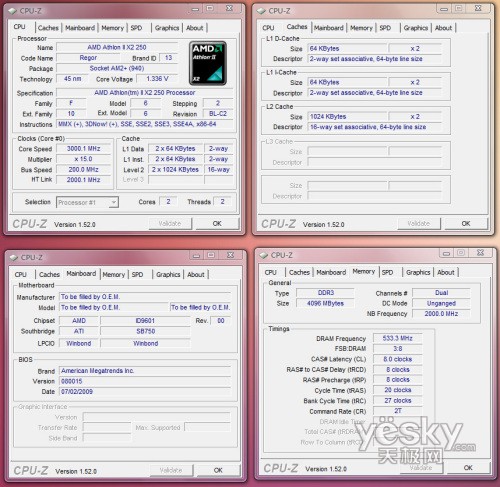Select CPU tab in the Mainboard window
The width and height of the screenshot is (500, 487).
(x=21, y=275)
